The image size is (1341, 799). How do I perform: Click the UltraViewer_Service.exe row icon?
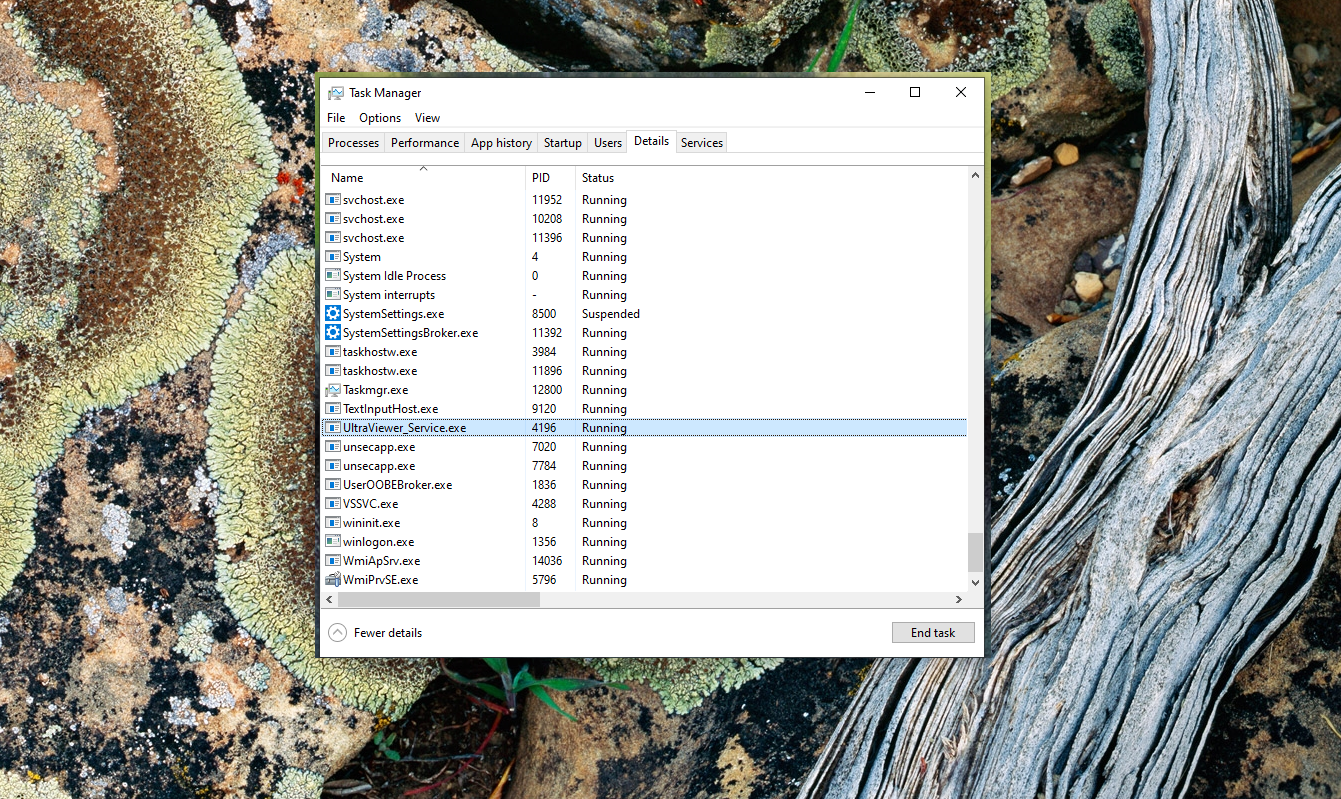(x=333, y=428)
